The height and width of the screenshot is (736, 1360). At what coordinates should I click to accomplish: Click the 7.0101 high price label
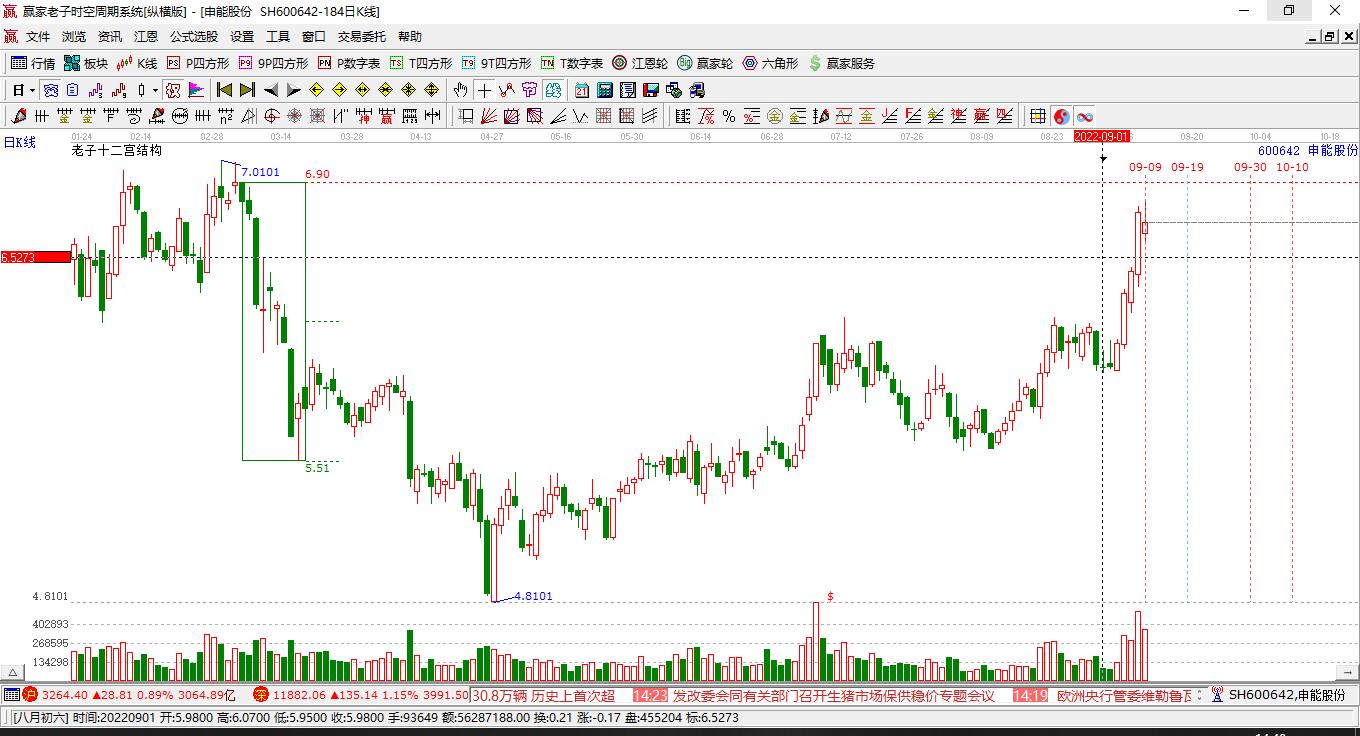click(260, 172)
